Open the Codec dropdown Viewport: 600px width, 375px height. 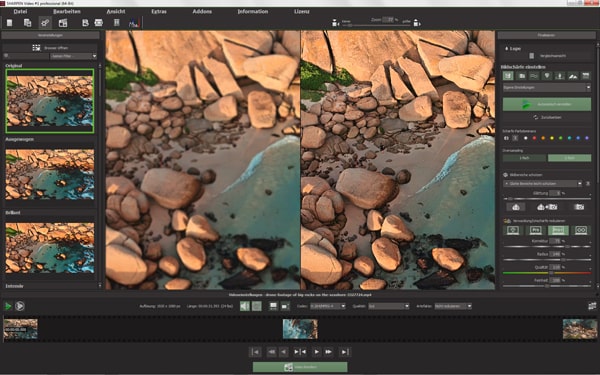pos(328,306)
